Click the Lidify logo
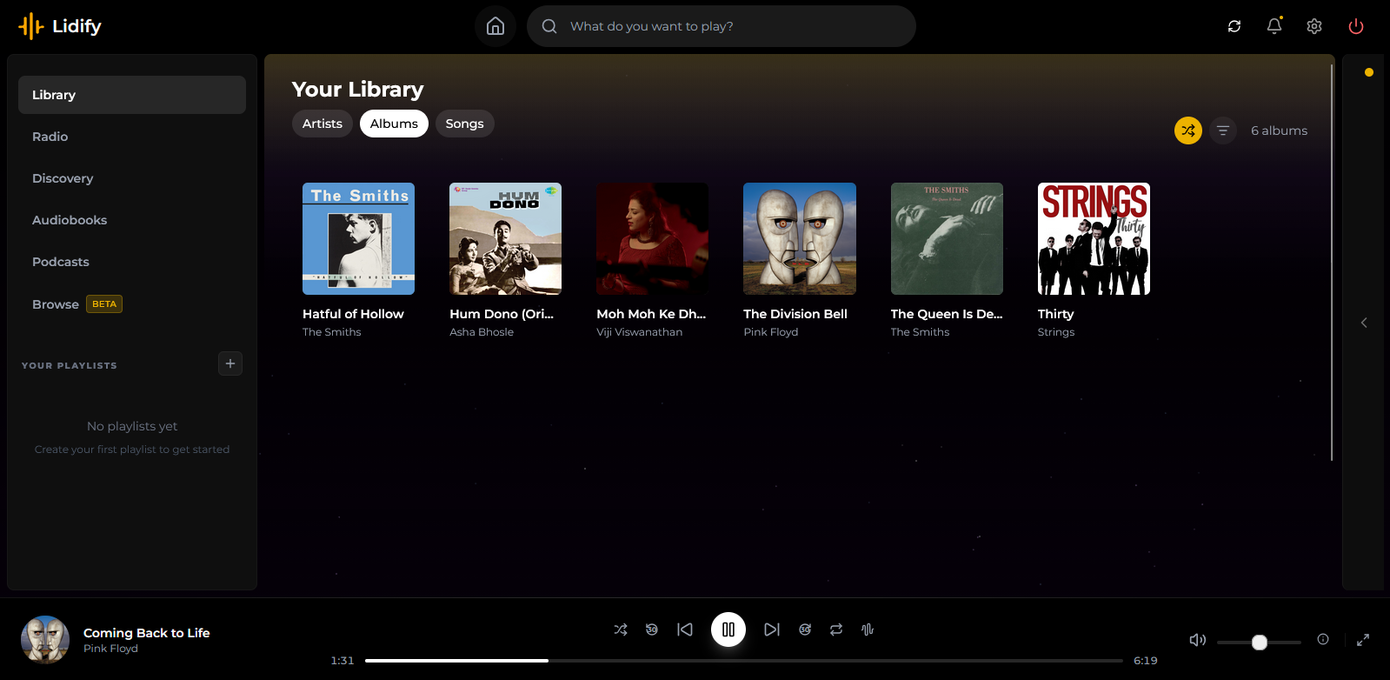The image size is (1390, 680). coord(59,26)
